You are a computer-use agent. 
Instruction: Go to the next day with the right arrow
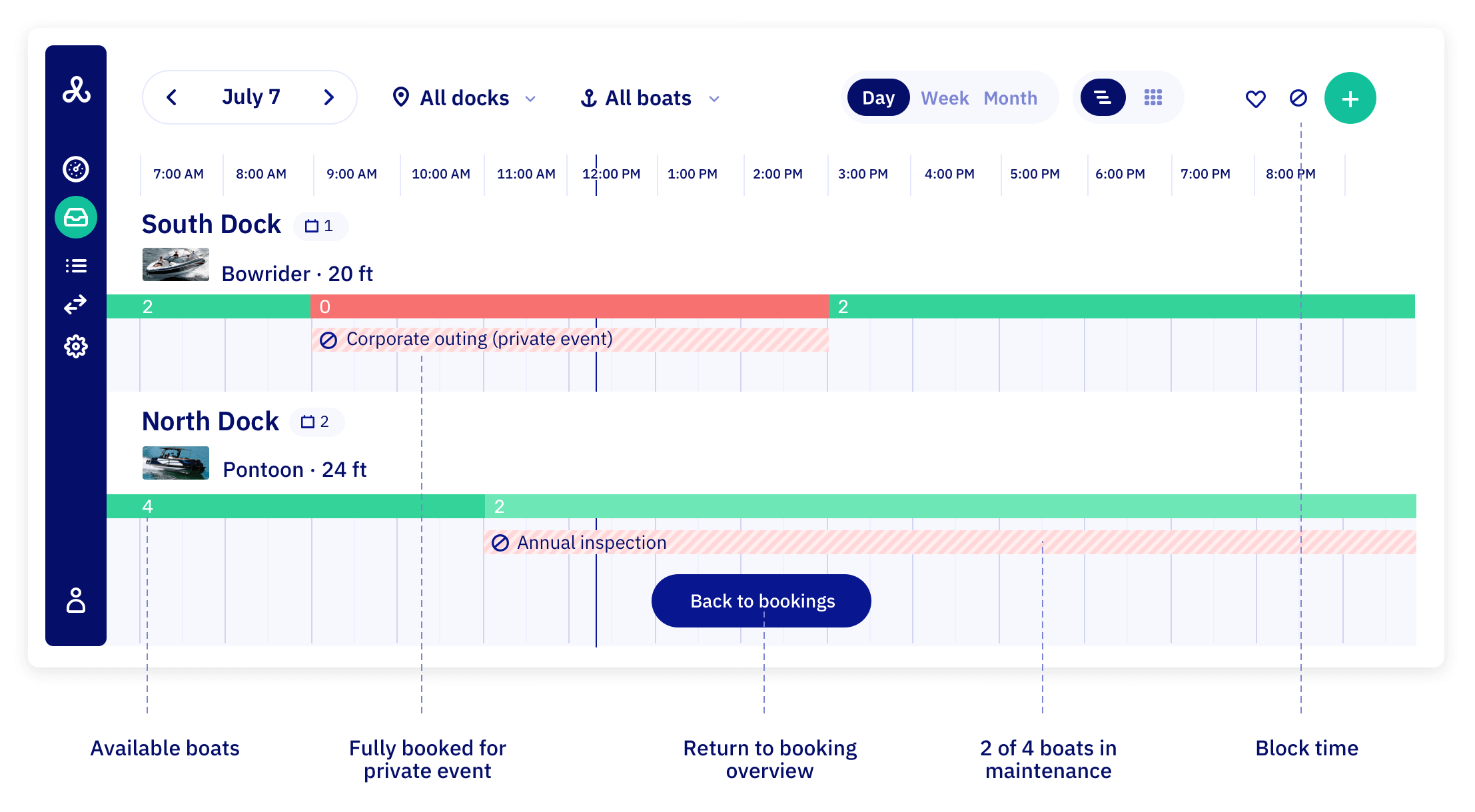(328, 97)
